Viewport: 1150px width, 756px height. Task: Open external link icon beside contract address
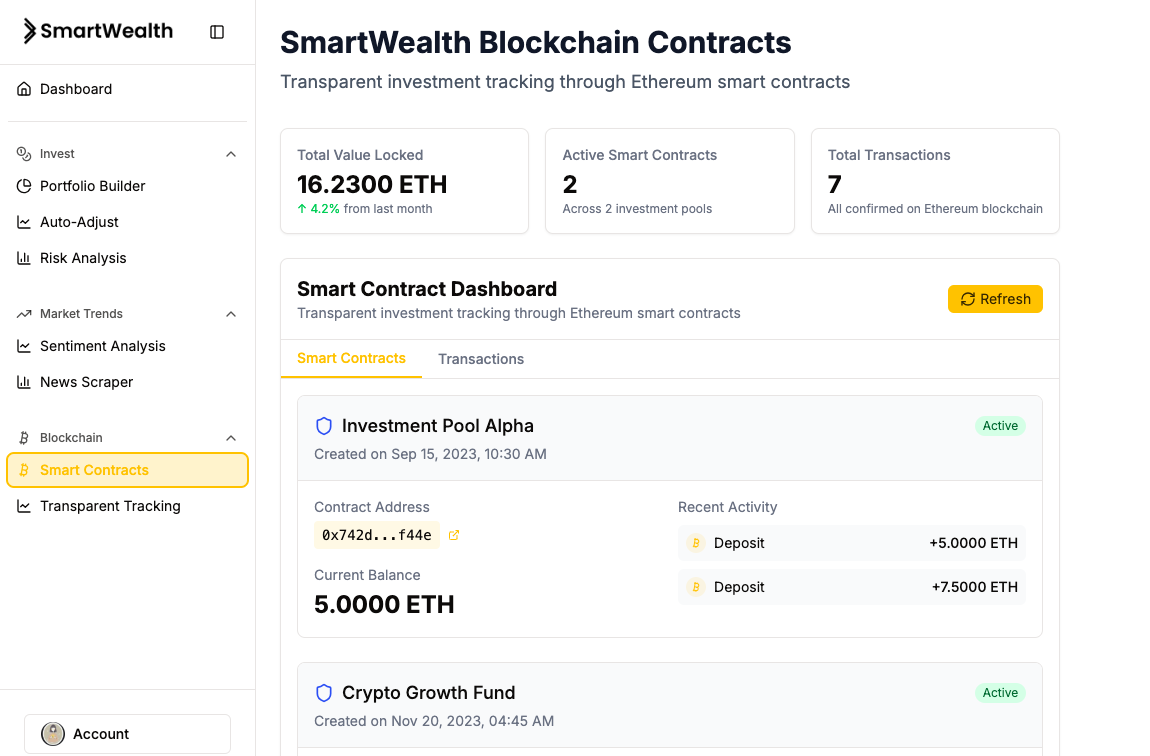(x=454, y=535)
